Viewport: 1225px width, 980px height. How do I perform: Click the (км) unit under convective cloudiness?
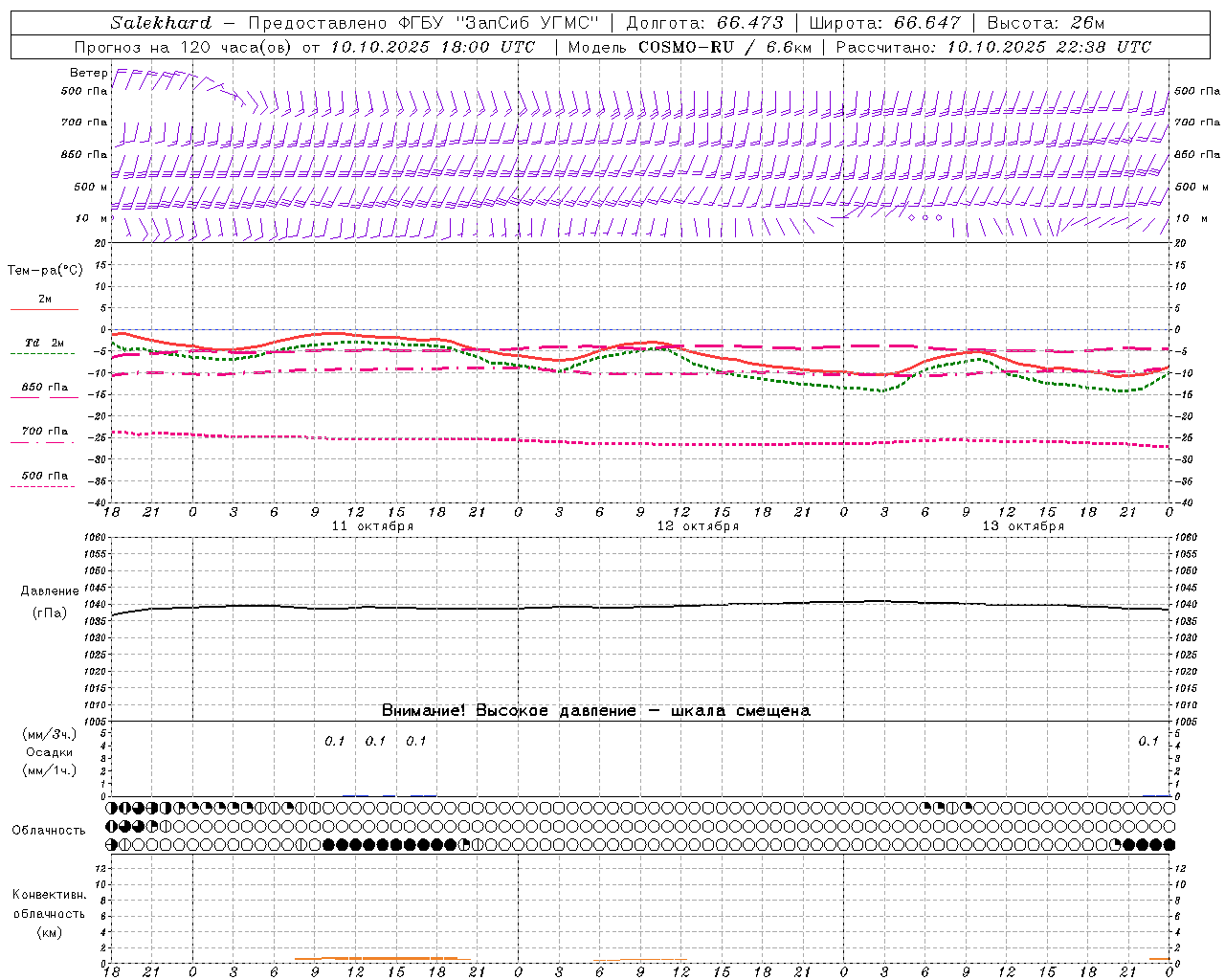click(49, 932)
